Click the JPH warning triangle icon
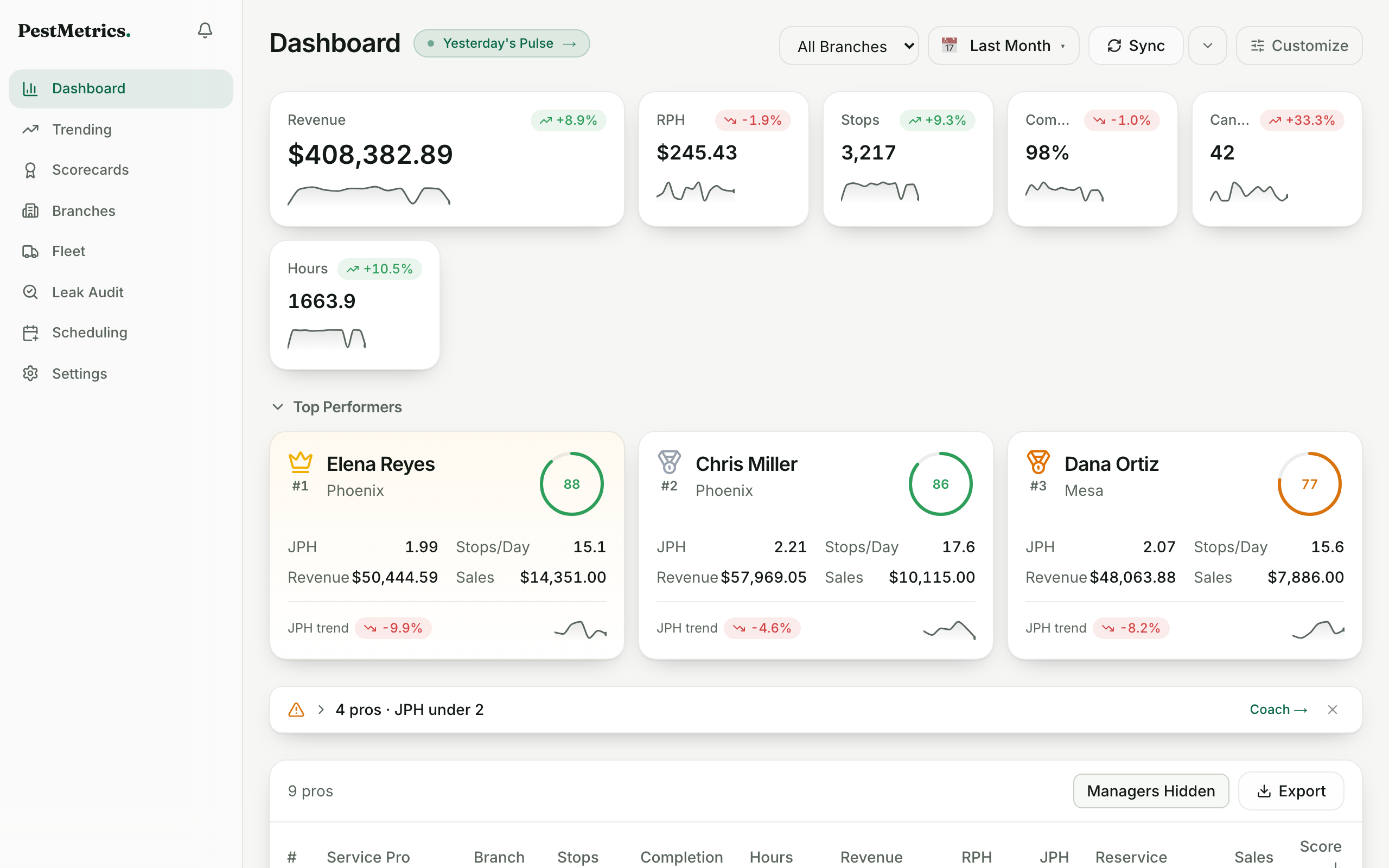 296,710
